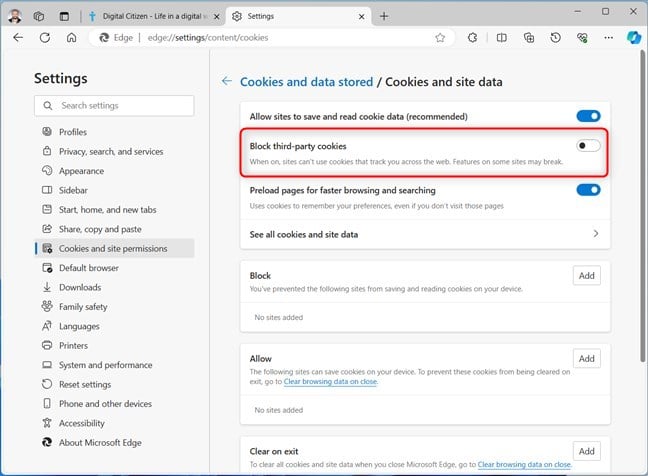
Task: Open History clock icon
Action: coord(555,38)
